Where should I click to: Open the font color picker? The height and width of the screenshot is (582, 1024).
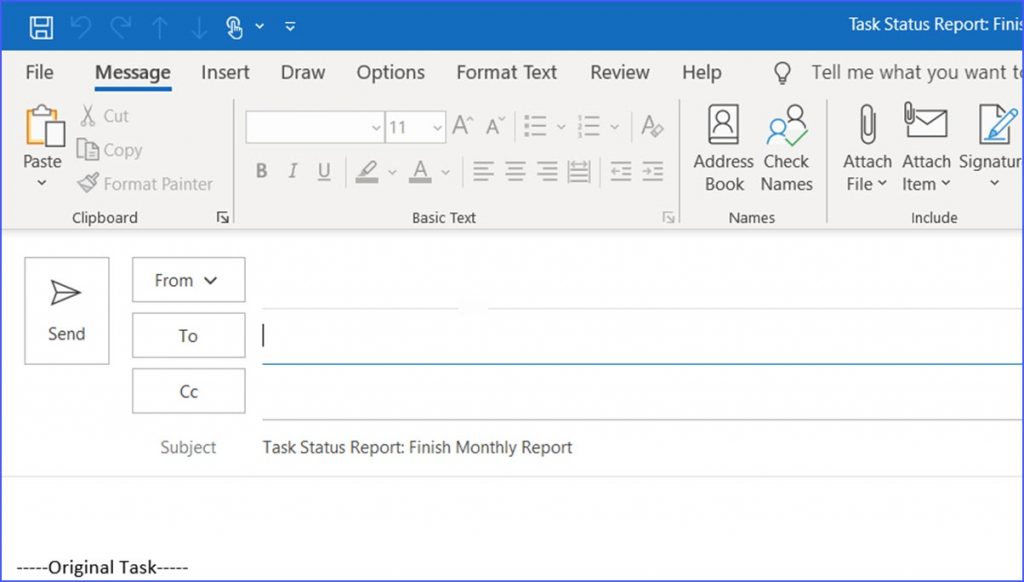point(446,172)
